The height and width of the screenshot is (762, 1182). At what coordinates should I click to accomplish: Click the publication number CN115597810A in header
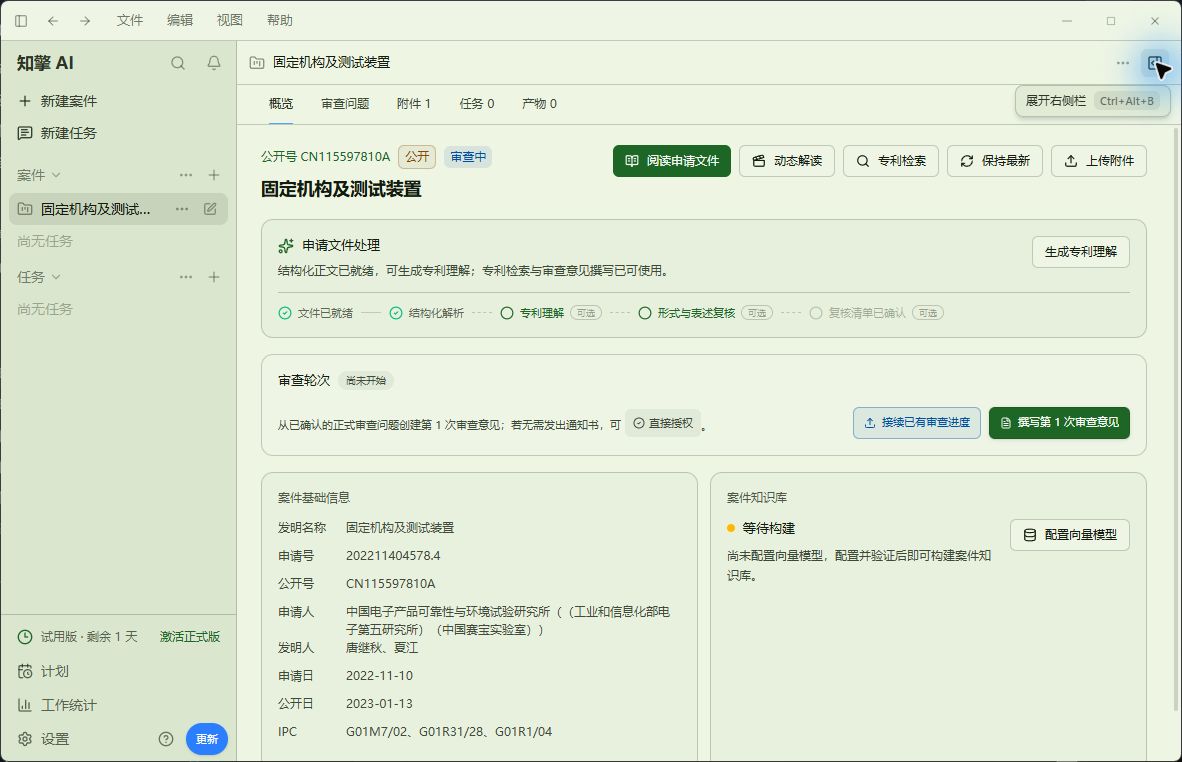[345, 157]
